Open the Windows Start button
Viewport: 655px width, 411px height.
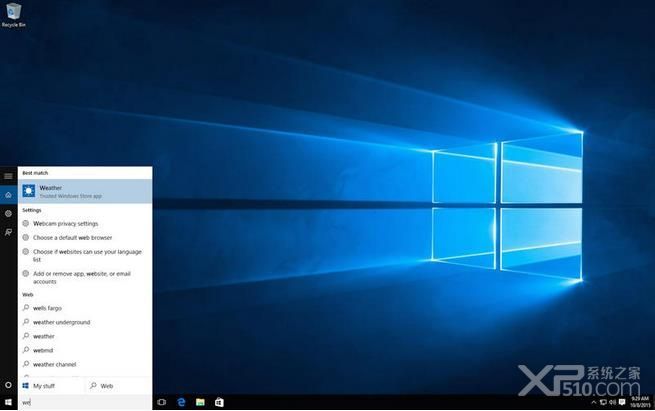pyautogui.click(x=8, y=402)
